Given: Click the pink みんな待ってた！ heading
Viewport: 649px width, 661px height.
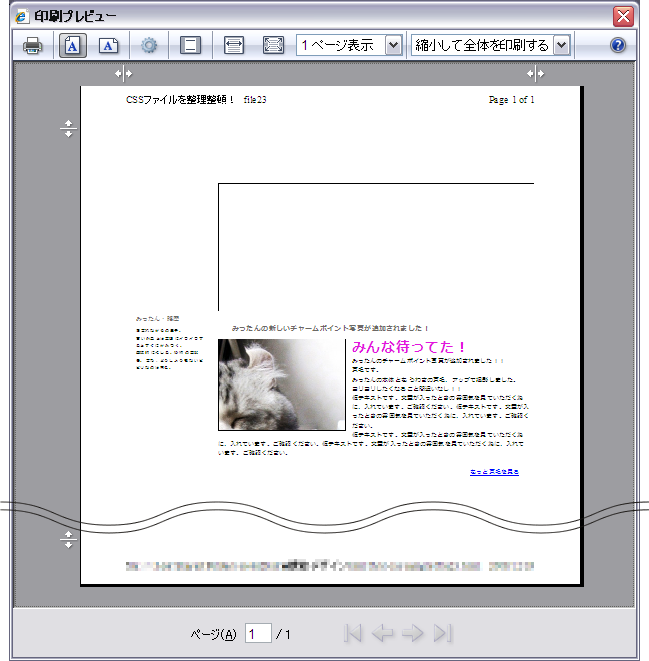Looking at the screenshot, I should tap(409, 347).
